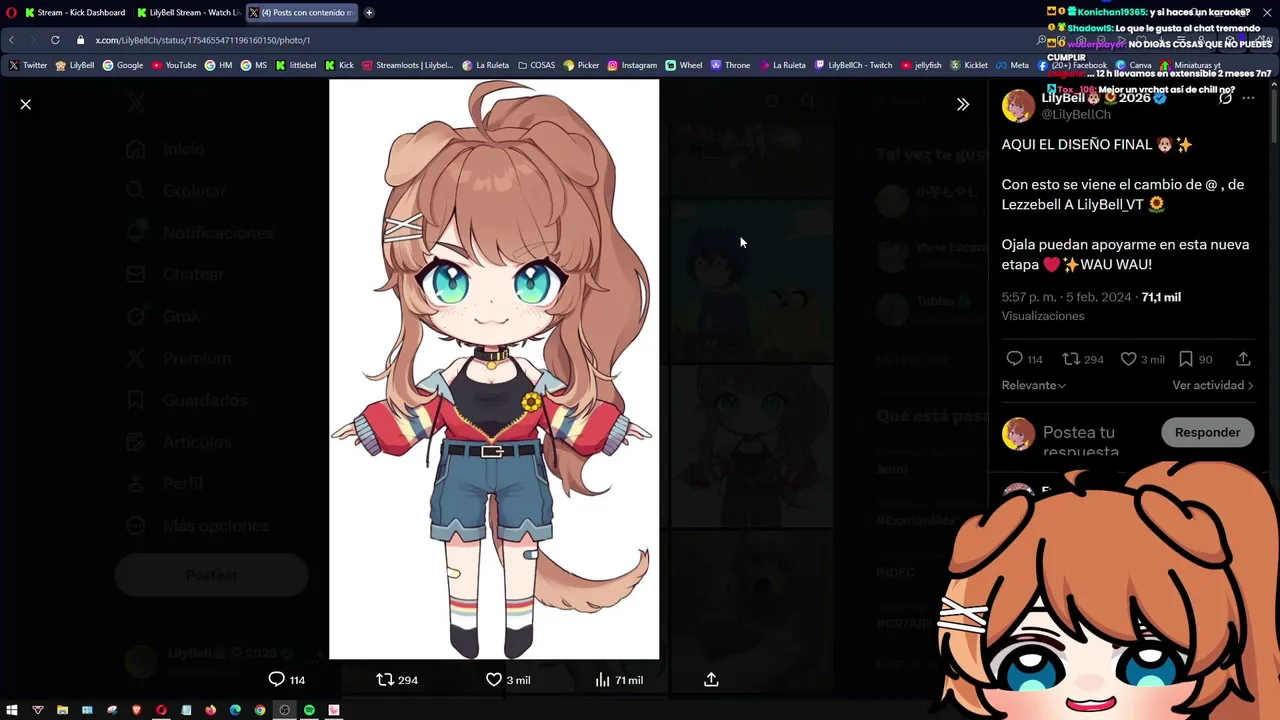This screenshot has height=720, width=1280.
Task: Share post using sidebar share icon
Action: click(x=1243, y=359)
